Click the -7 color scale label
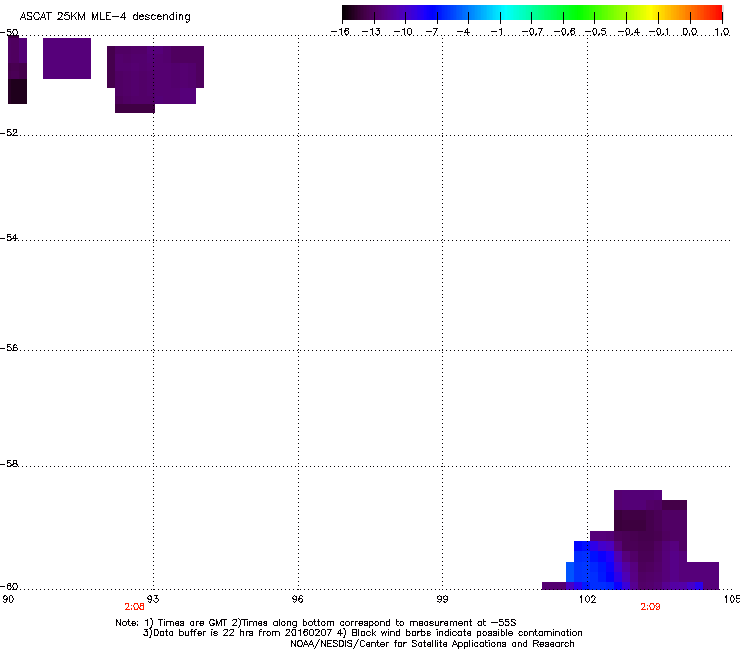Screen dimensions: 740x650 point(432,32)
